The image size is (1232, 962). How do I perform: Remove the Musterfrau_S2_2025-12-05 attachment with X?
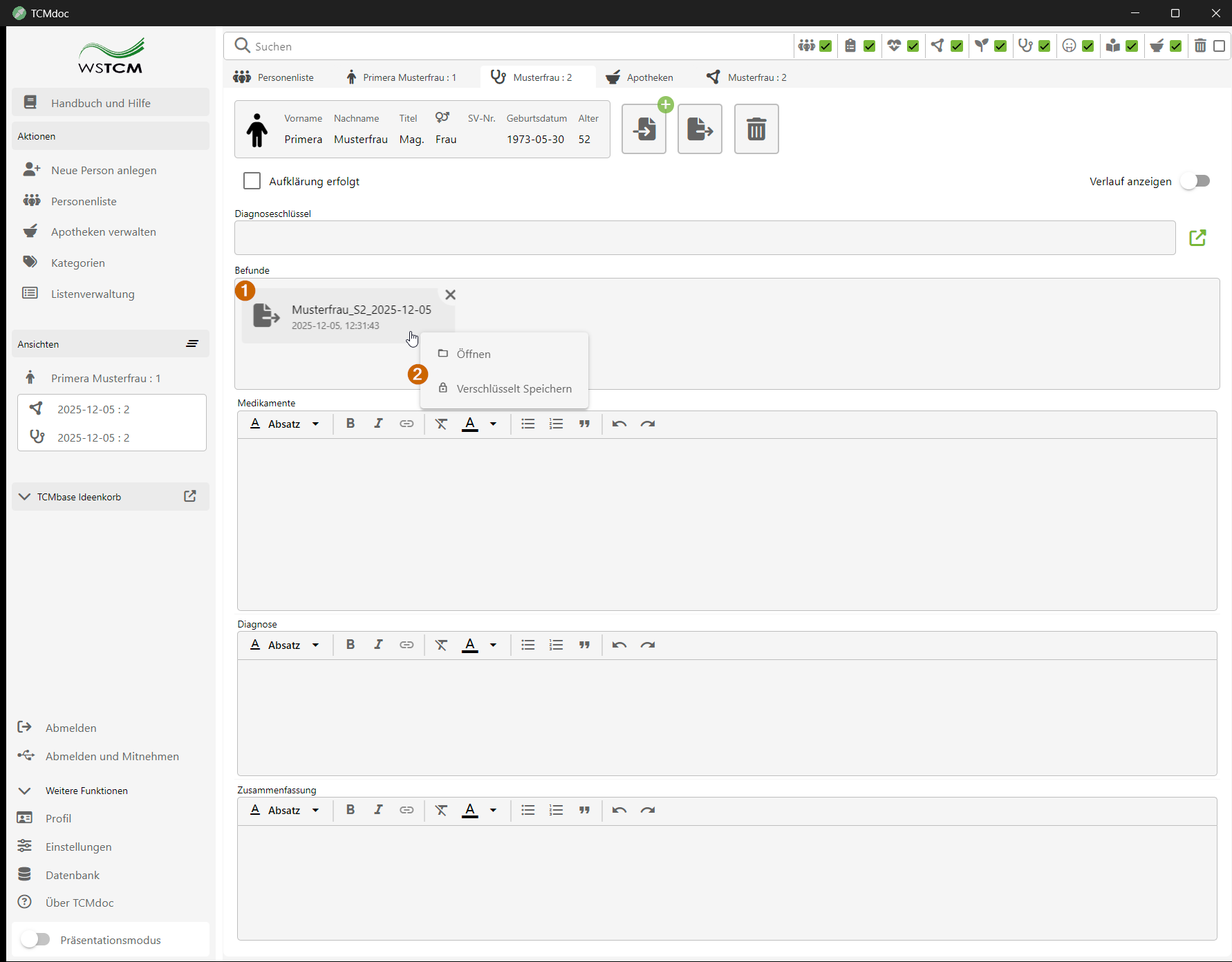(x=450, y=295)
